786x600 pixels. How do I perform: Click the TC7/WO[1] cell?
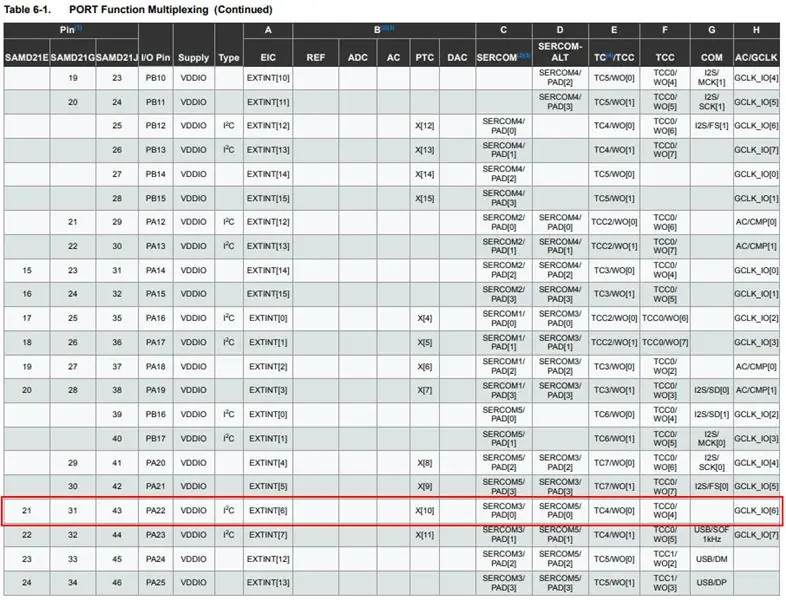(614, 486)
